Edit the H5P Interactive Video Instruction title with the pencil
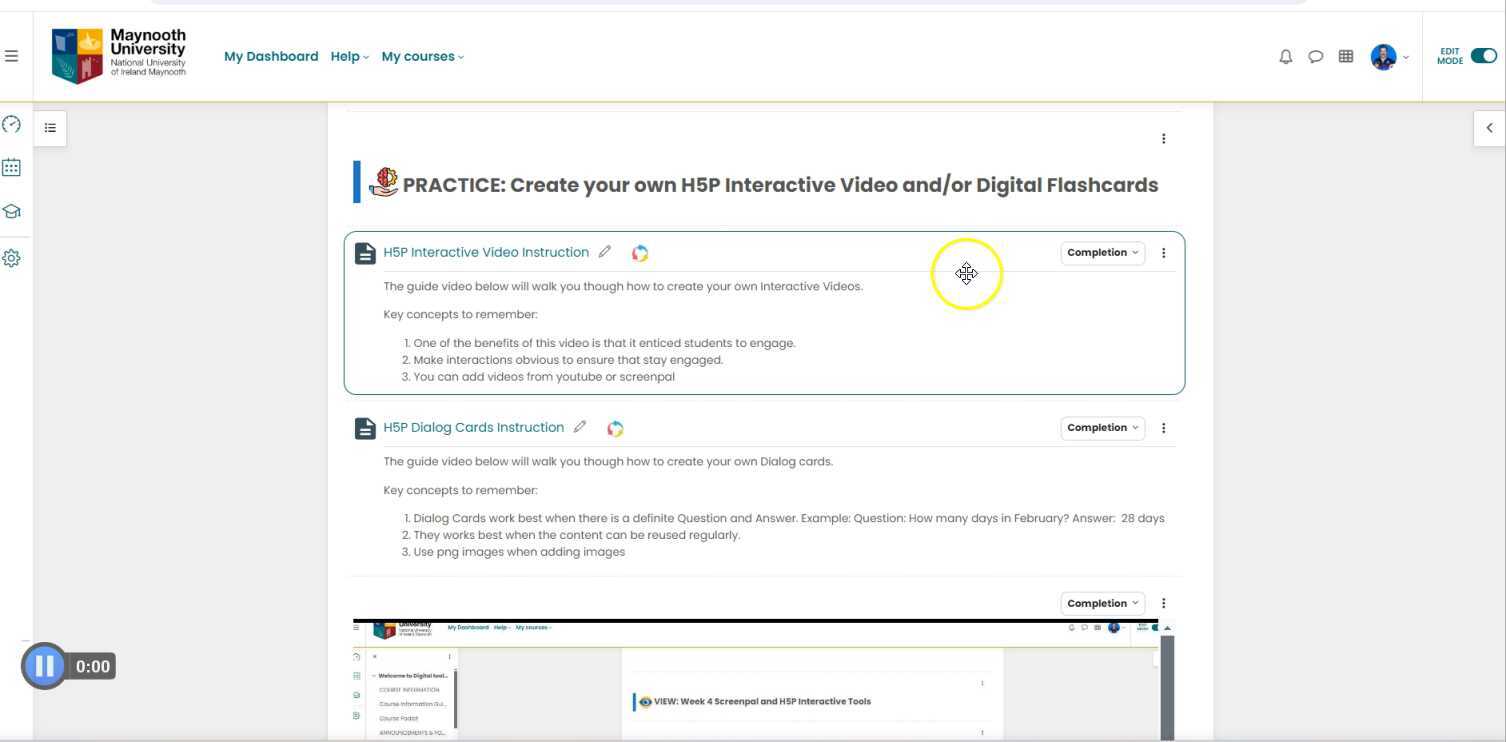The image size is (1506, 742). click(x=605, y=252)
